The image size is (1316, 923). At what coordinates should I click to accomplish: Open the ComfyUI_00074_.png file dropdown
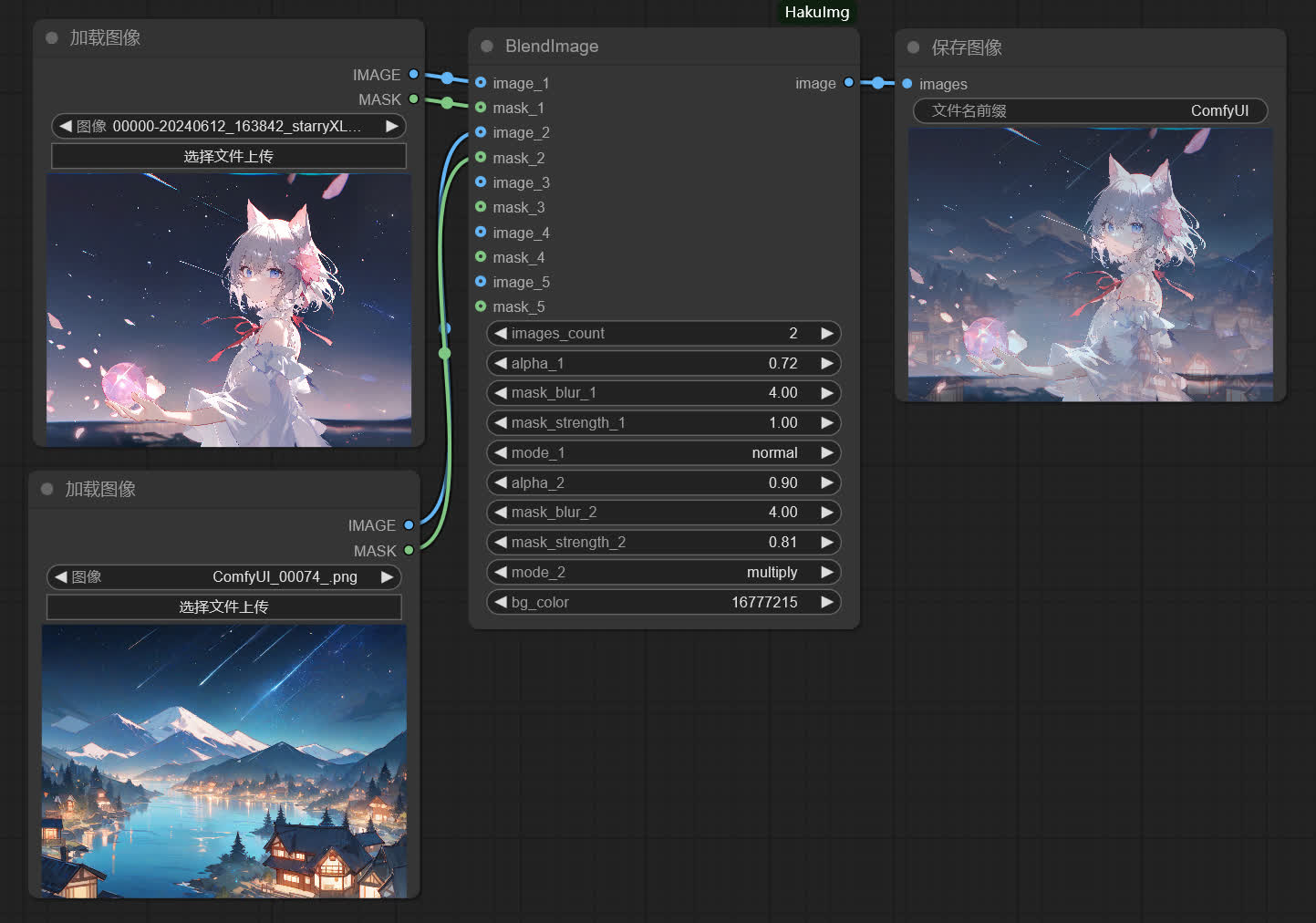pyautogui.click(x=223, y=576)
